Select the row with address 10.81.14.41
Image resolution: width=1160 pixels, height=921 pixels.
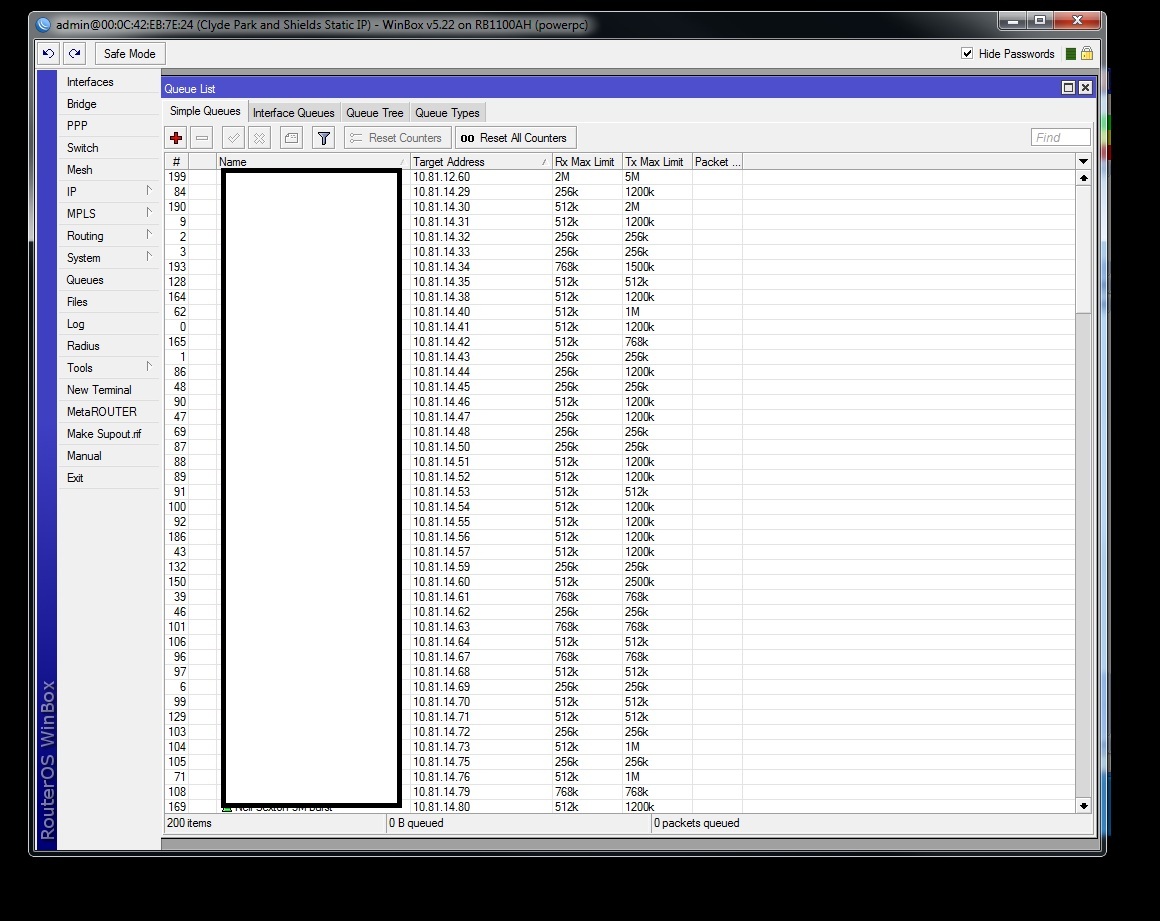point(619,327)
